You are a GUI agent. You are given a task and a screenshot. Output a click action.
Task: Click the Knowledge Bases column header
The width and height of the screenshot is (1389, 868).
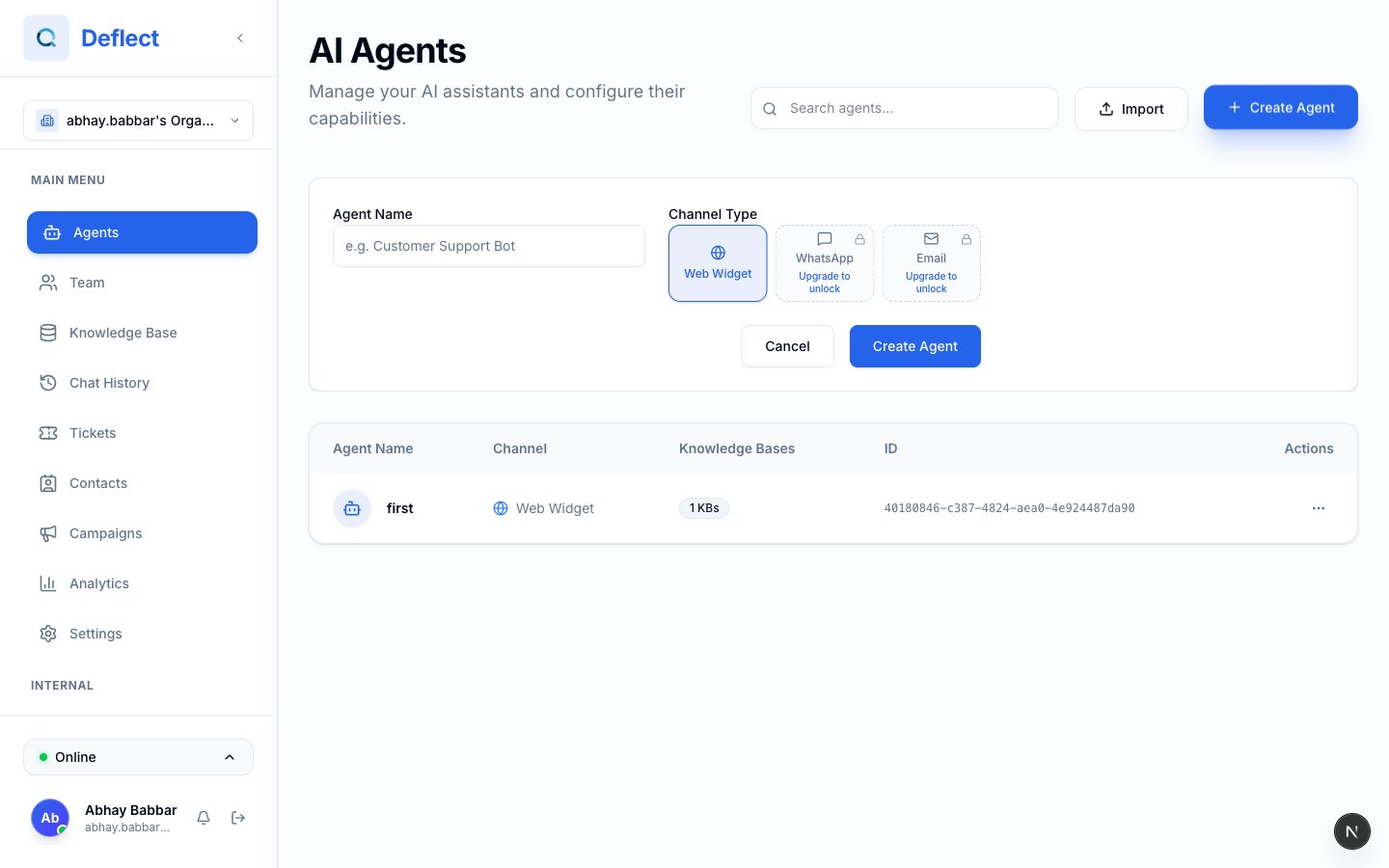click(x=737, y=448)
